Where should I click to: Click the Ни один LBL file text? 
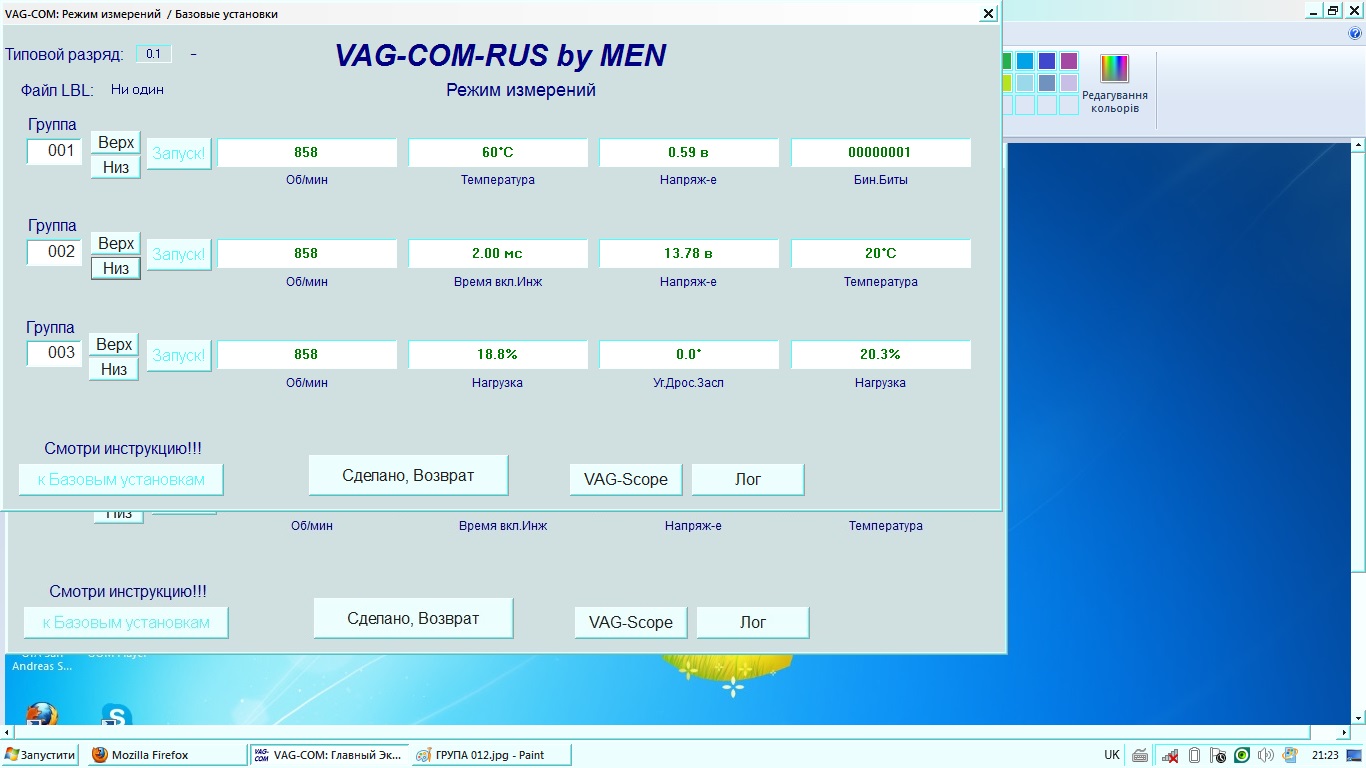(x=137, y=90)
